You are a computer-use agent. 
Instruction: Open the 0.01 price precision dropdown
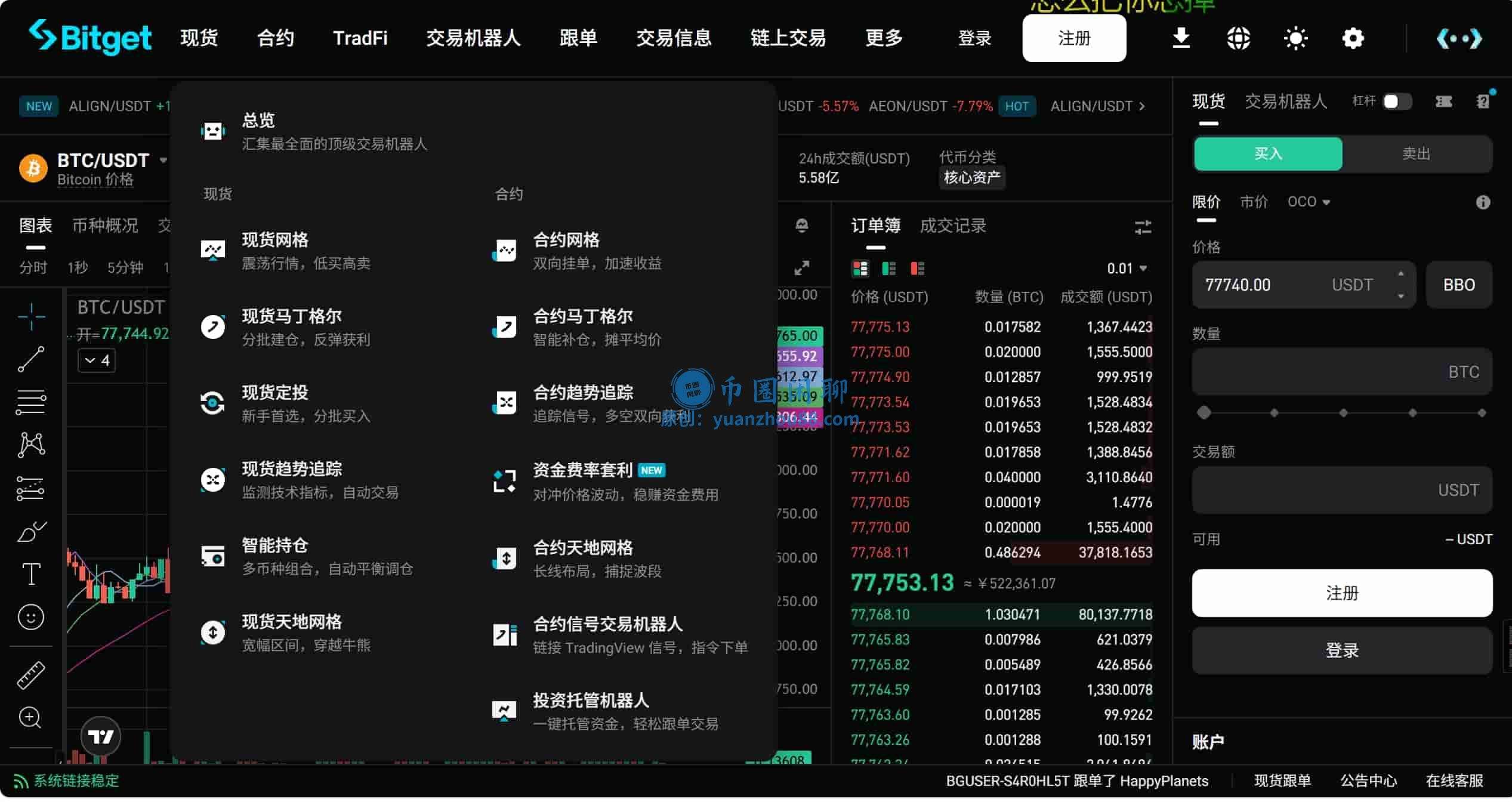(x=1127, y=269)
